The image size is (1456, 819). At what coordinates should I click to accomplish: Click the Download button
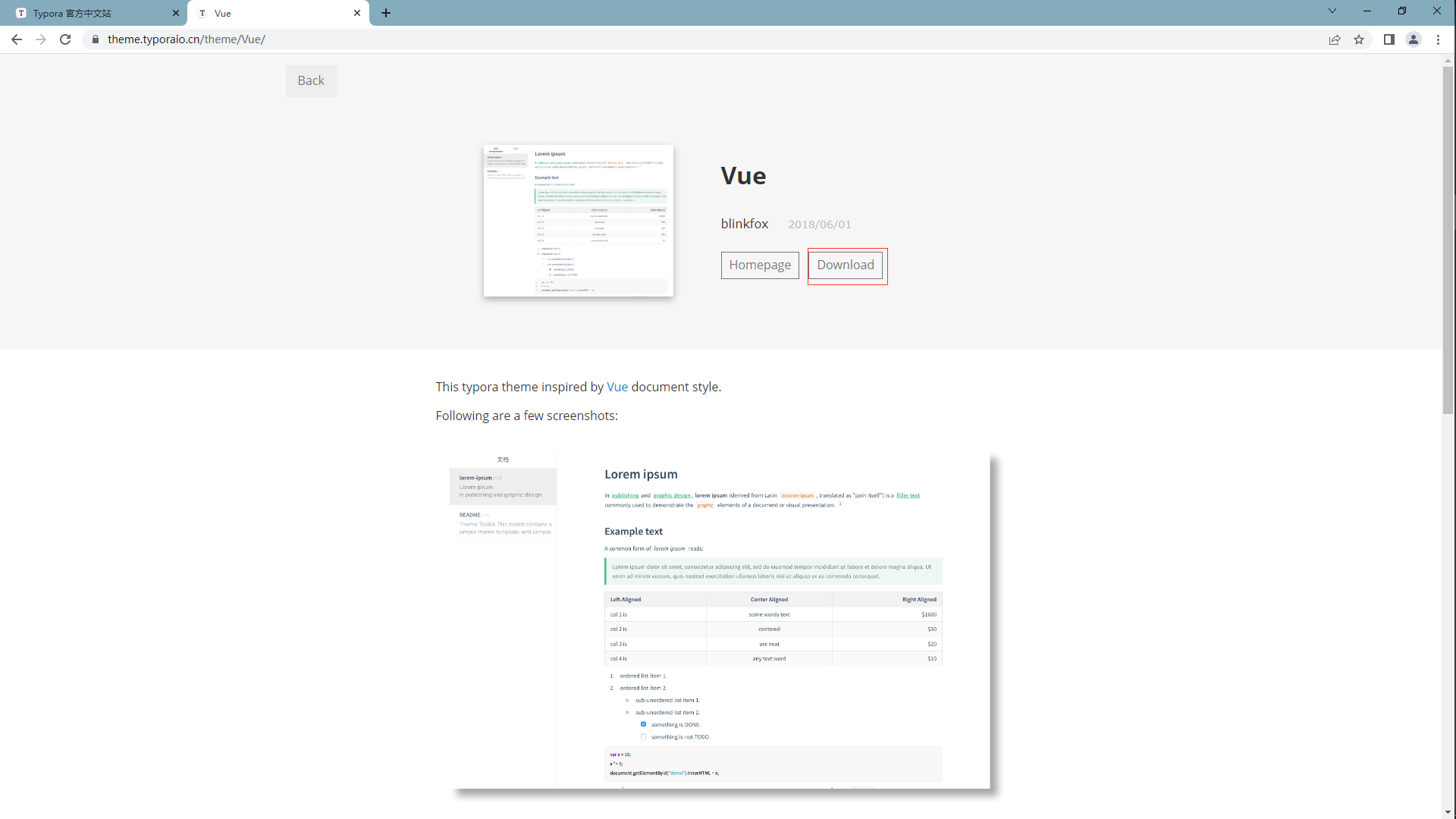(846, 265)
